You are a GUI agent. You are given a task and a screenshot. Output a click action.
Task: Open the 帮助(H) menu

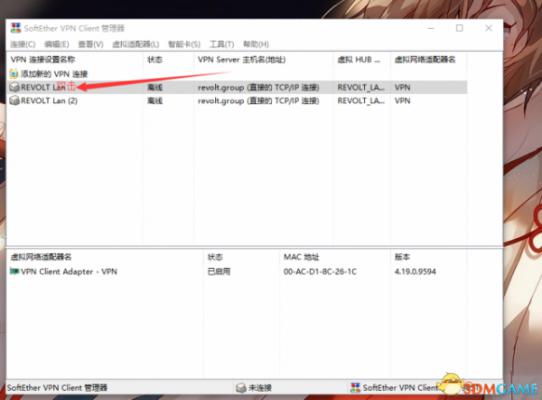256,44
